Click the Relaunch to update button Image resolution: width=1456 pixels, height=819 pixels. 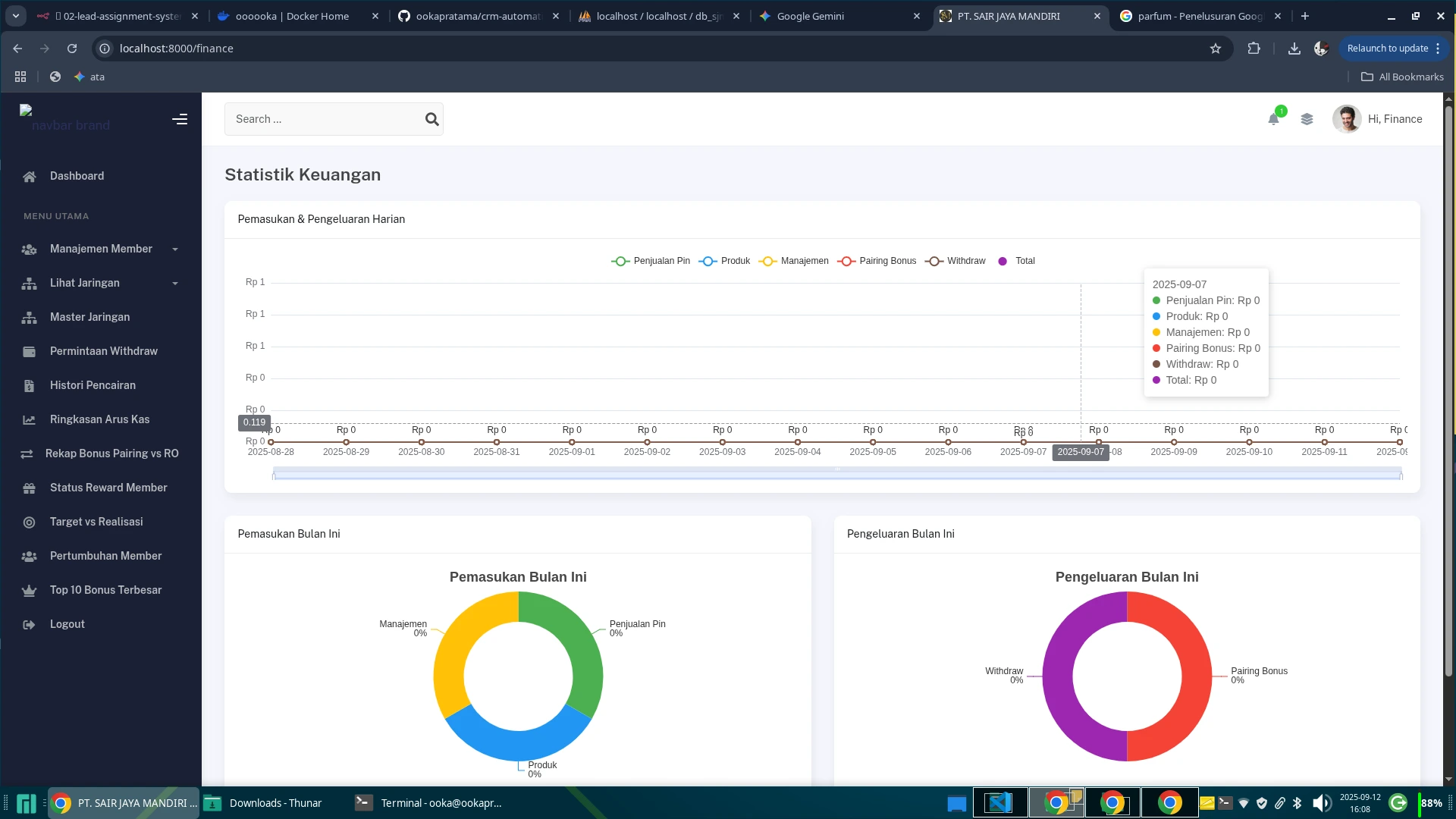tap(1387, 49)
